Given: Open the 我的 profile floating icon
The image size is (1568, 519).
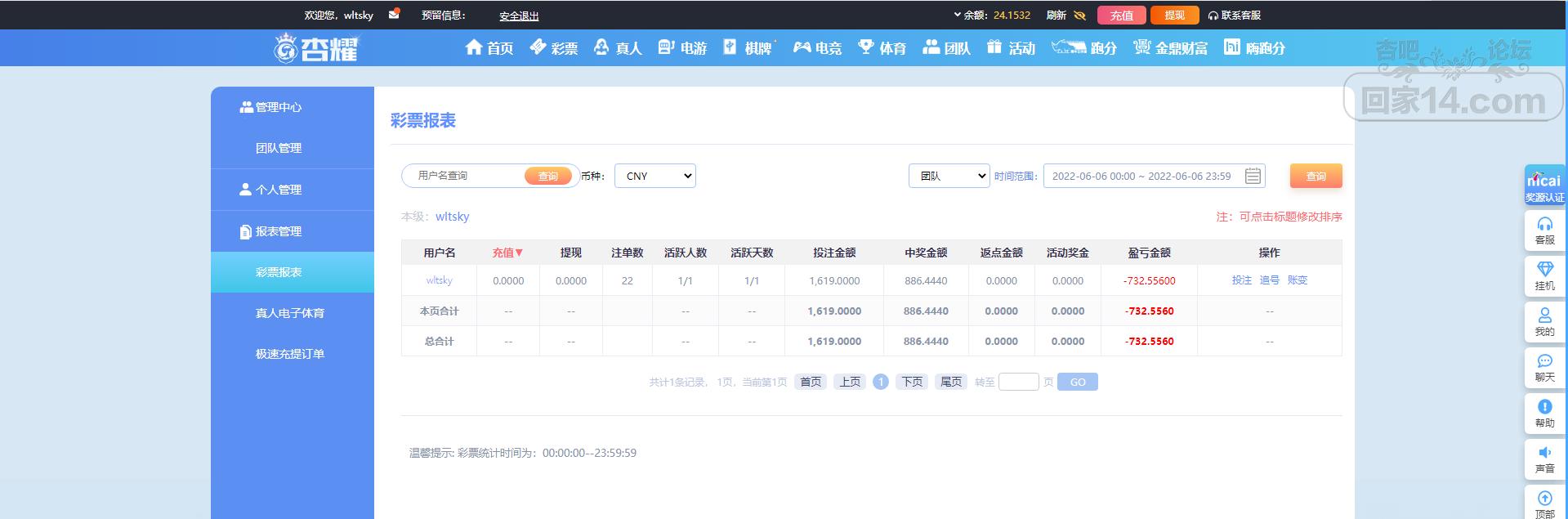Looking at the screenshot, I should pos(1544,322).
